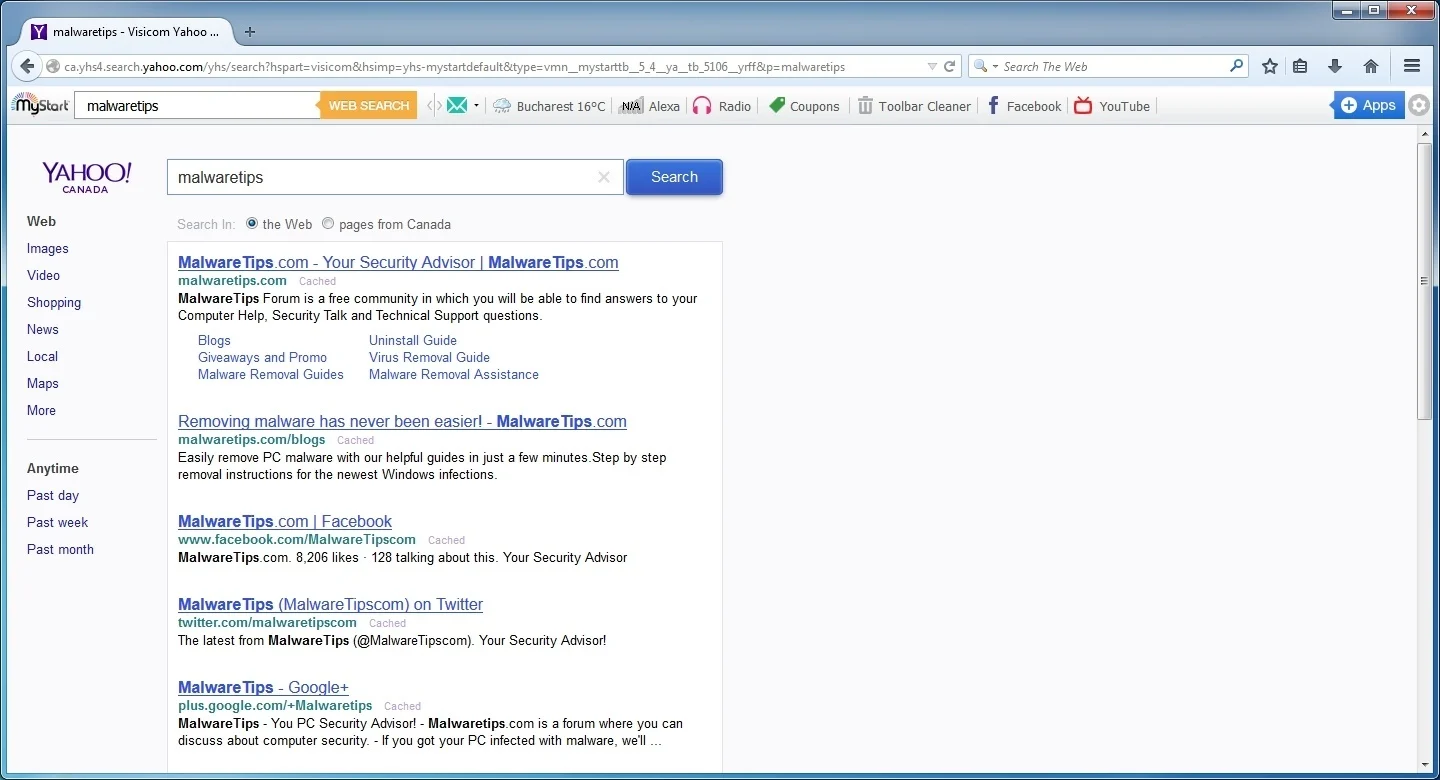The width and height of the screenshot is (1440, 780).
Task: Filter results to Past week
Action: (57, 522)
